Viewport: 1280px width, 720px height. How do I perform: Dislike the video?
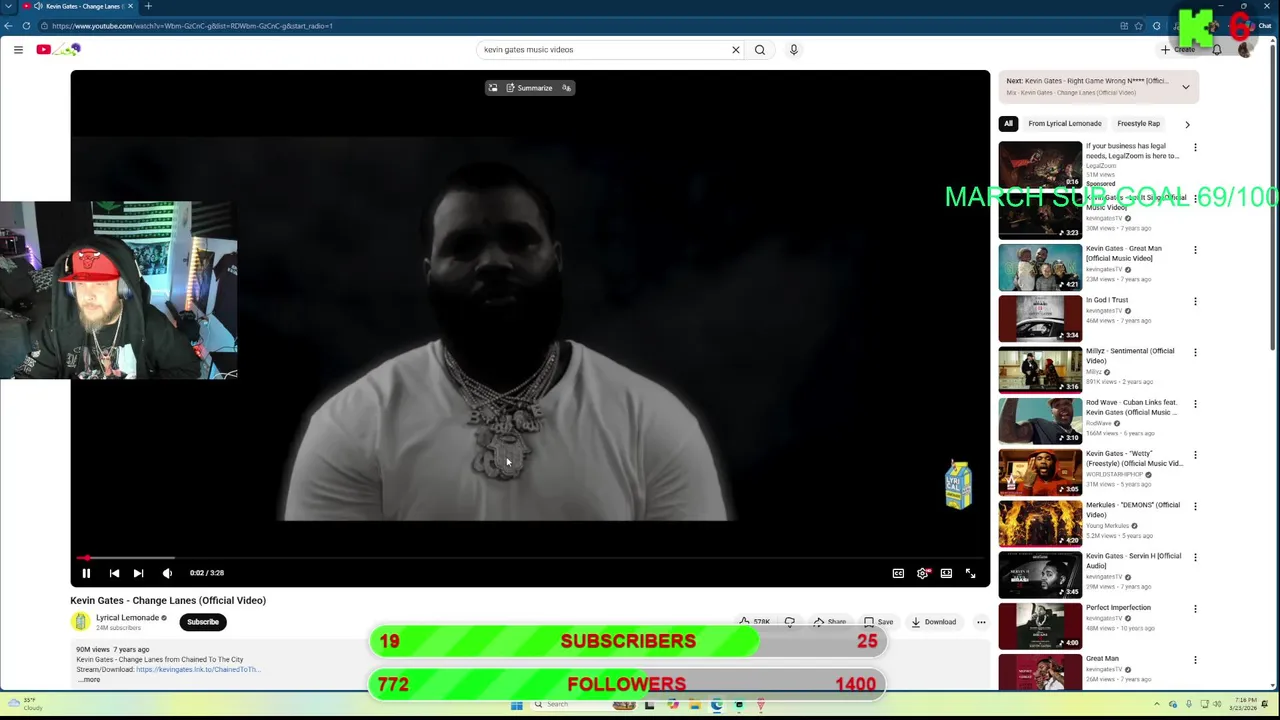point(790,622)
